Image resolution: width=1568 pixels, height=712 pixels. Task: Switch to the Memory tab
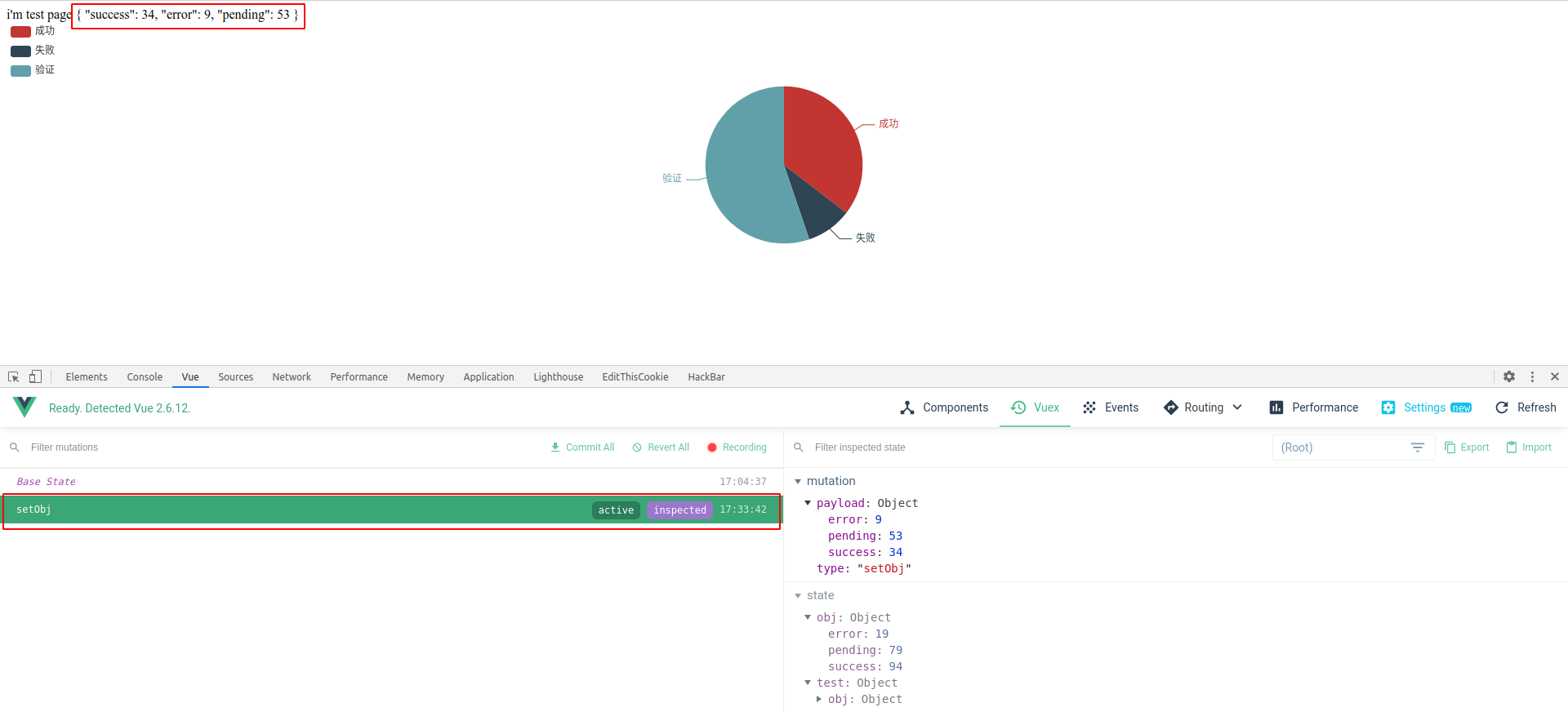coord(425,376)
